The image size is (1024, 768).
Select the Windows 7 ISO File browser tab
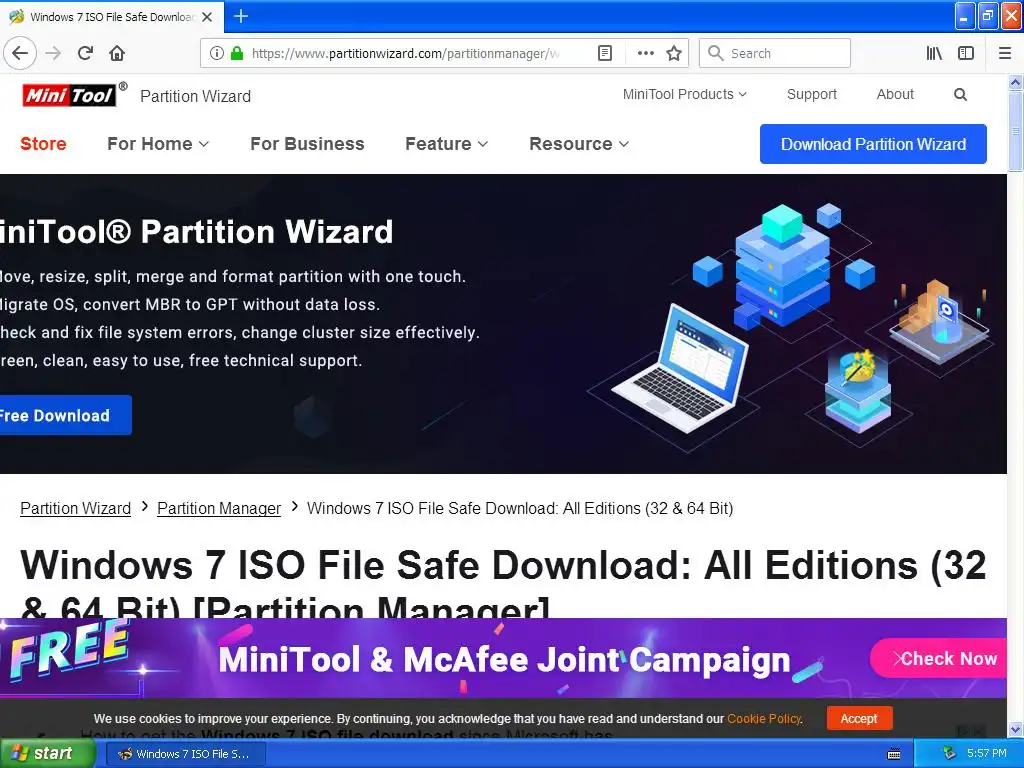pos(112,17)
